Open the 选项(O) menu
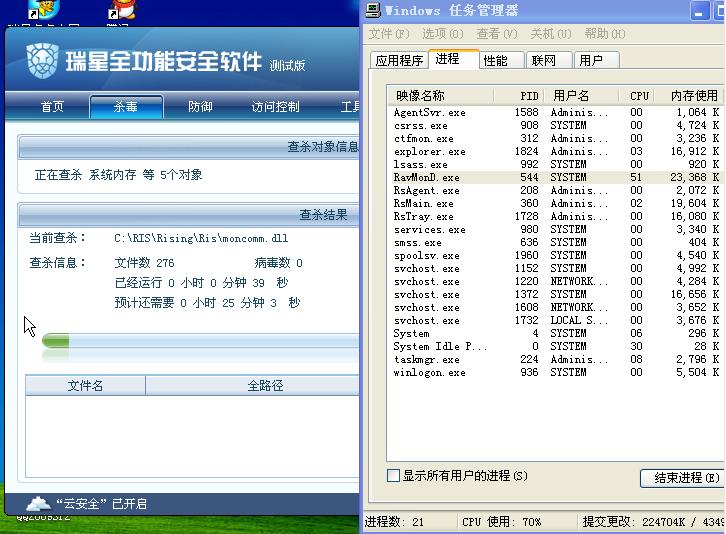Screen dimensions: 726x534 (x=443, y=34)
